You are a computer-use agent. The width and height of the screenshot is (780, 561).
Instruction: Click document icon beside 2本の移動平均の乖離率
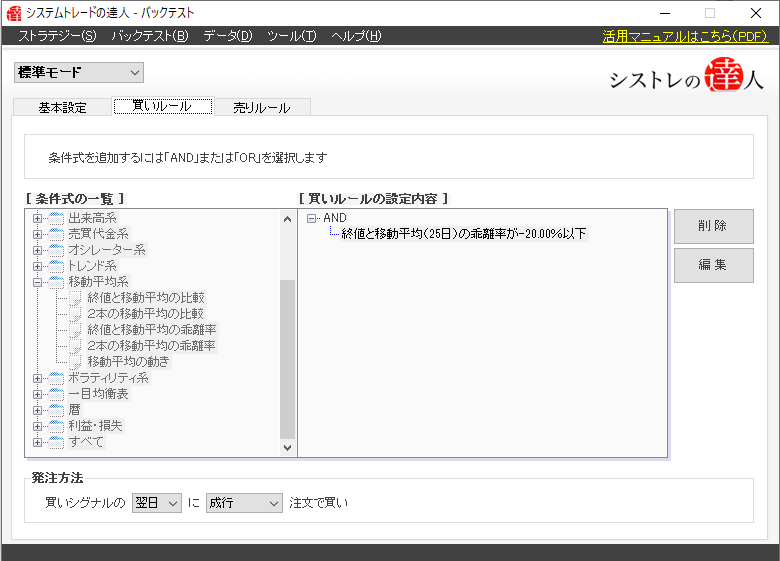(x=75, y=346)
